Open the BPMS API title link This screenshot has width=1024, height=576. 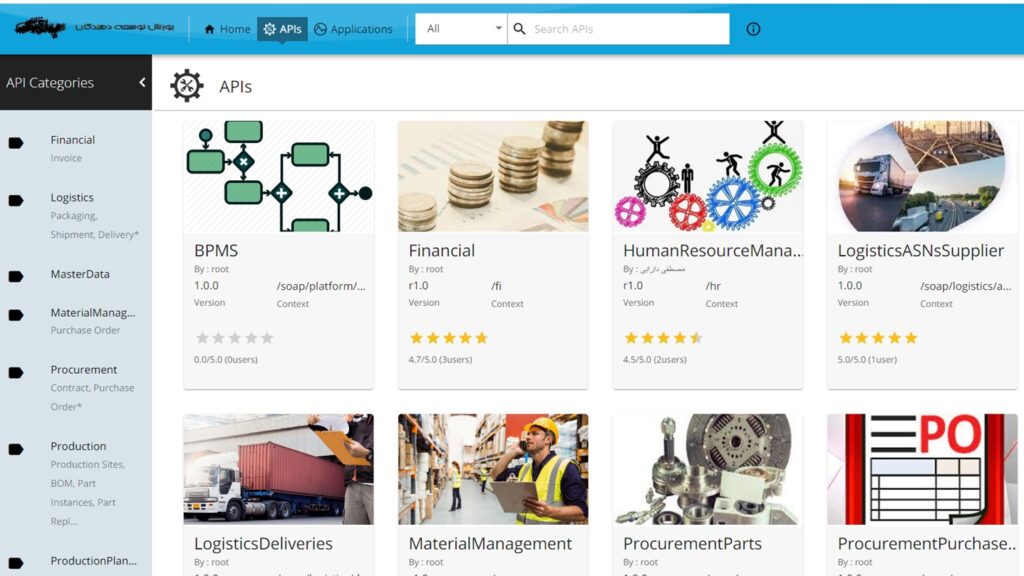pos(216,251)
